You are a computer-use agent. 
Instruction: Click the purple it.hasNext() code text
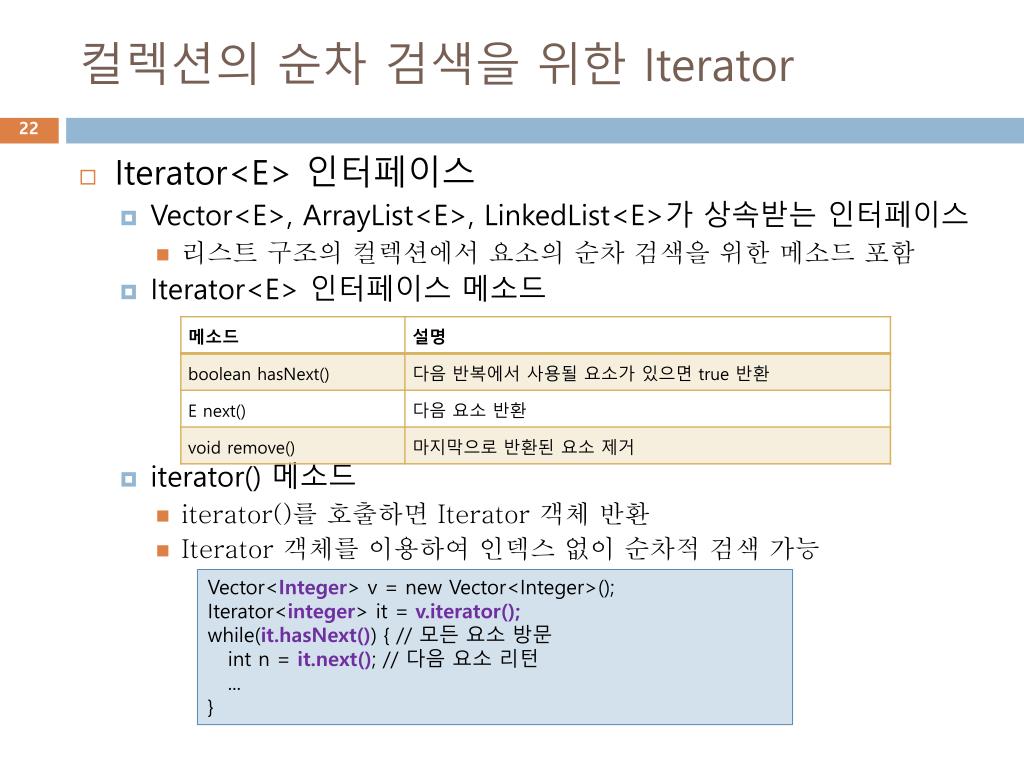318,635
